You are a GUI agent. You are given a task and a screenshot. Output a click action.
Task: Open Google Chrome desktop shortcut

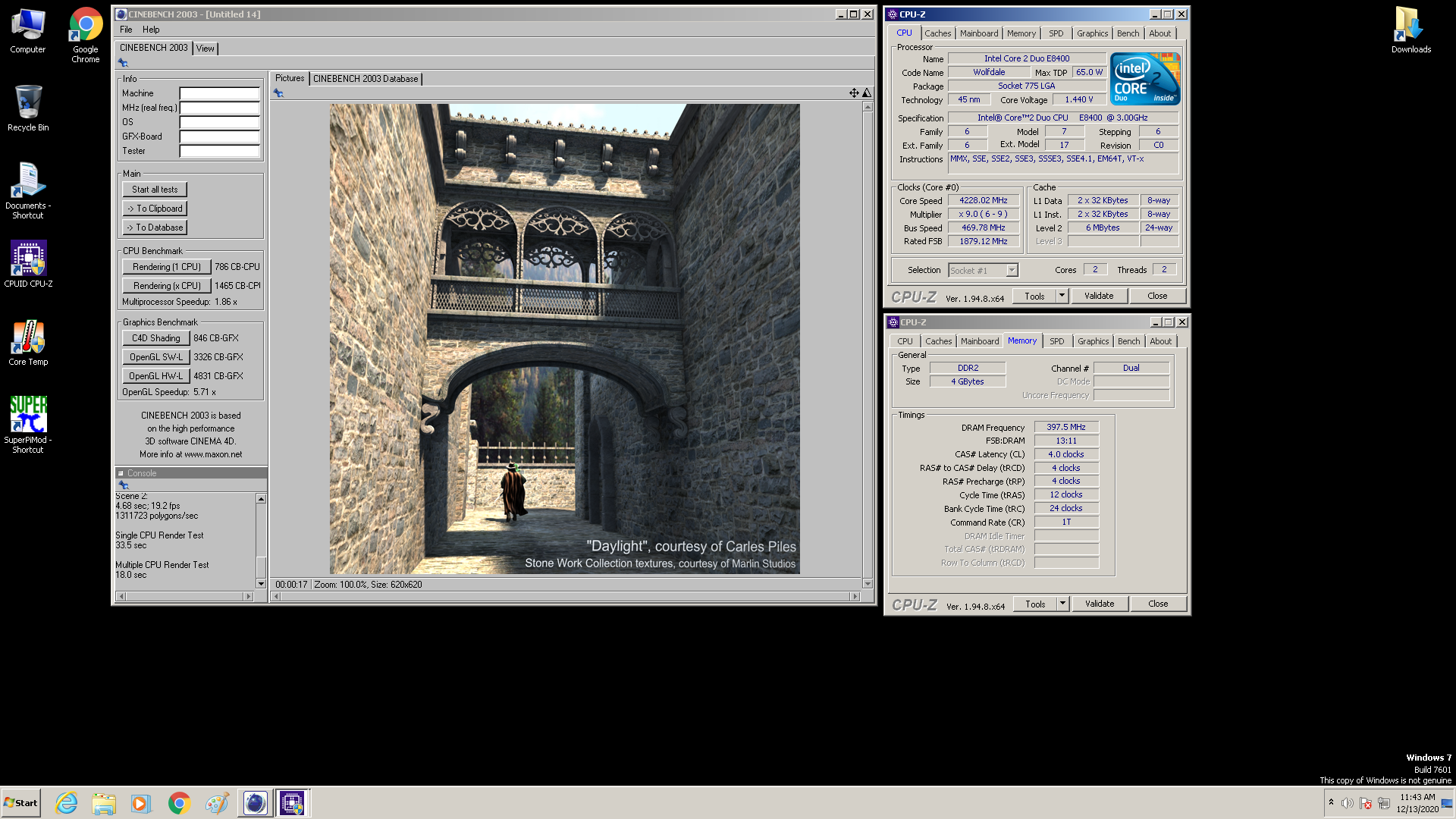(x=86, y=36)
